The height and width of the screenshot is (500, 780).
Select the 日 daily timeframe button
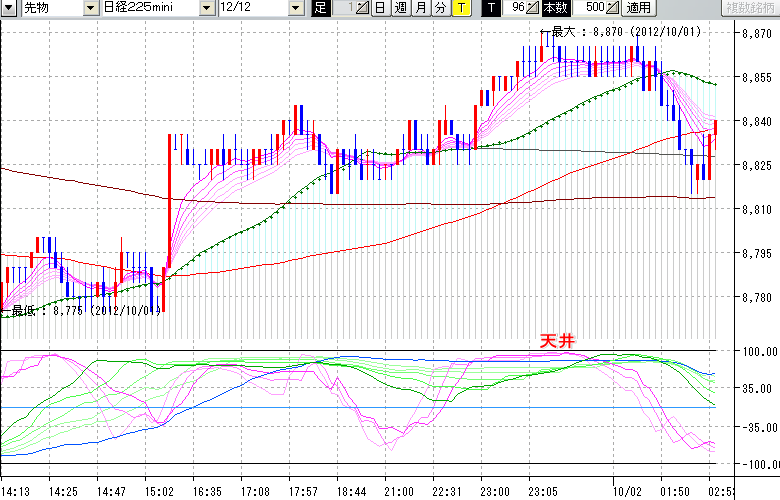(x=380, y=8)
